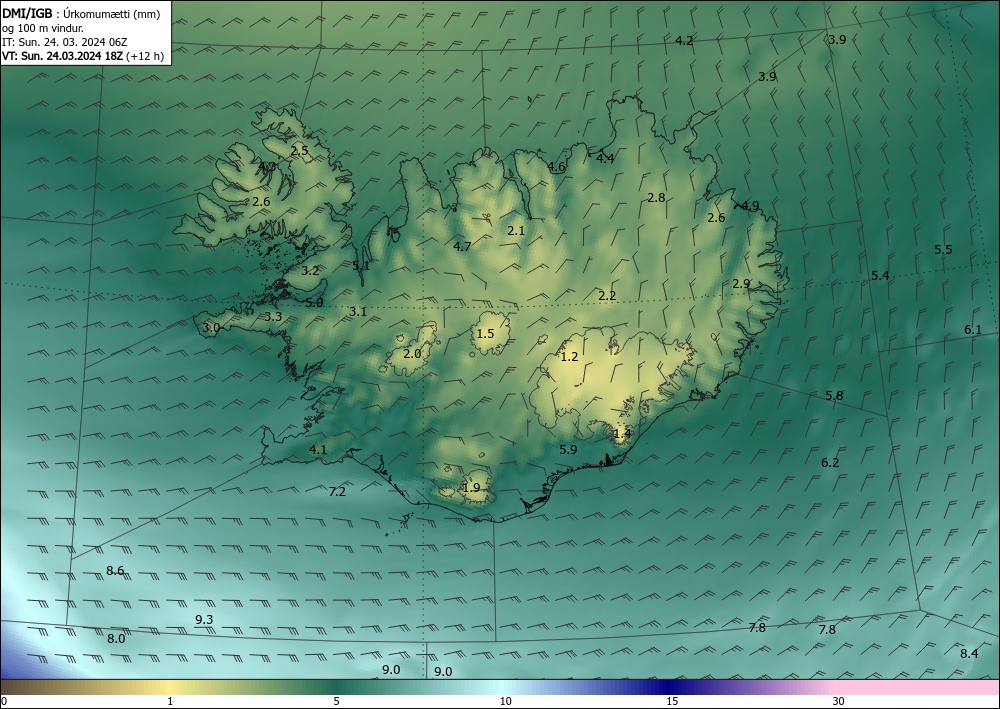
Task: Click the 1.4 value on the glacier
Action: coord(622,434)
